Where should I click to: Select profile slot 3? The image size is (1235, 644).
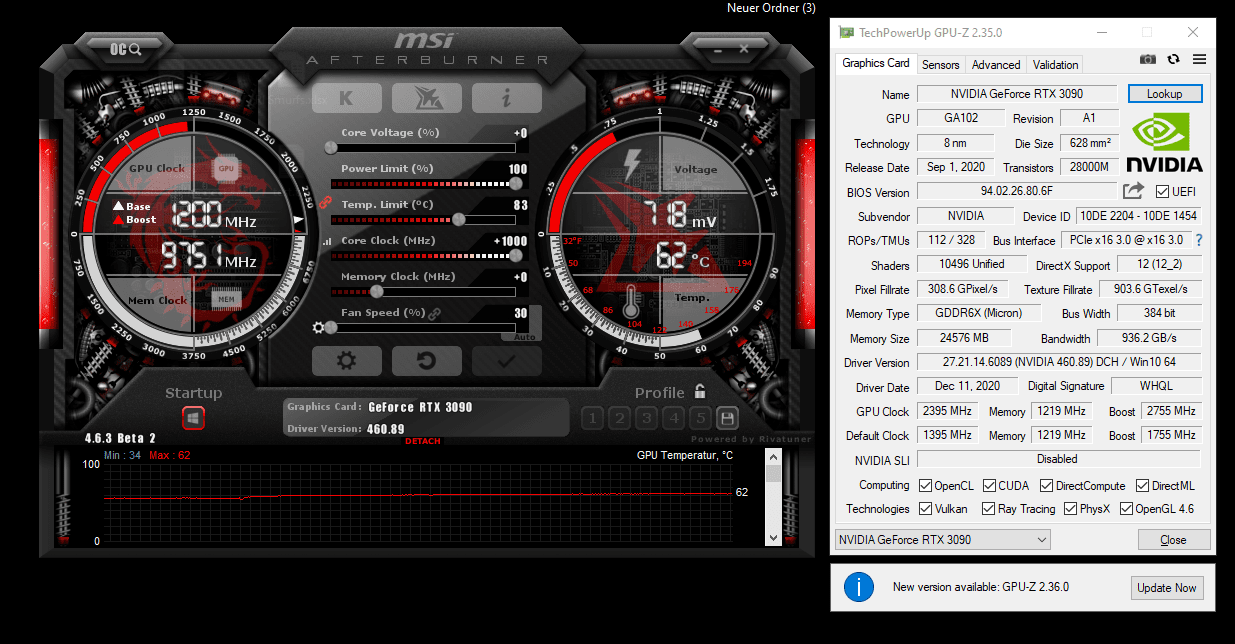tap(647, 418)
